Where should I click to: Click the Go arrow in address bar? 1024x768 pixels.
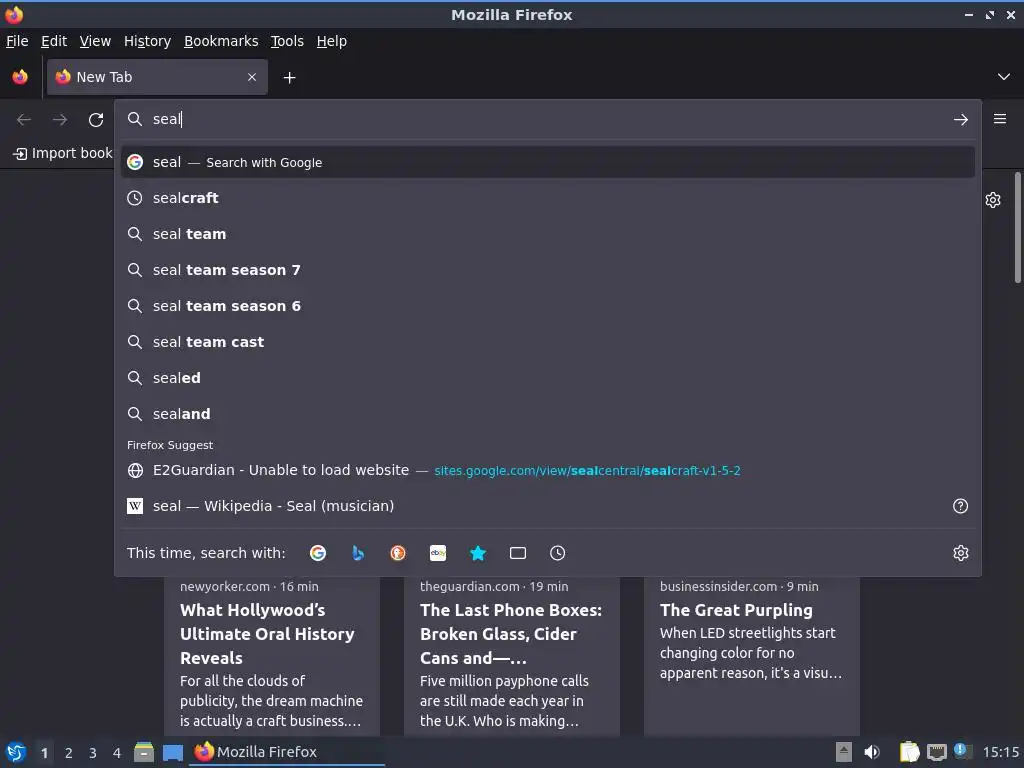pyautogui.click(x=961, y=120)
